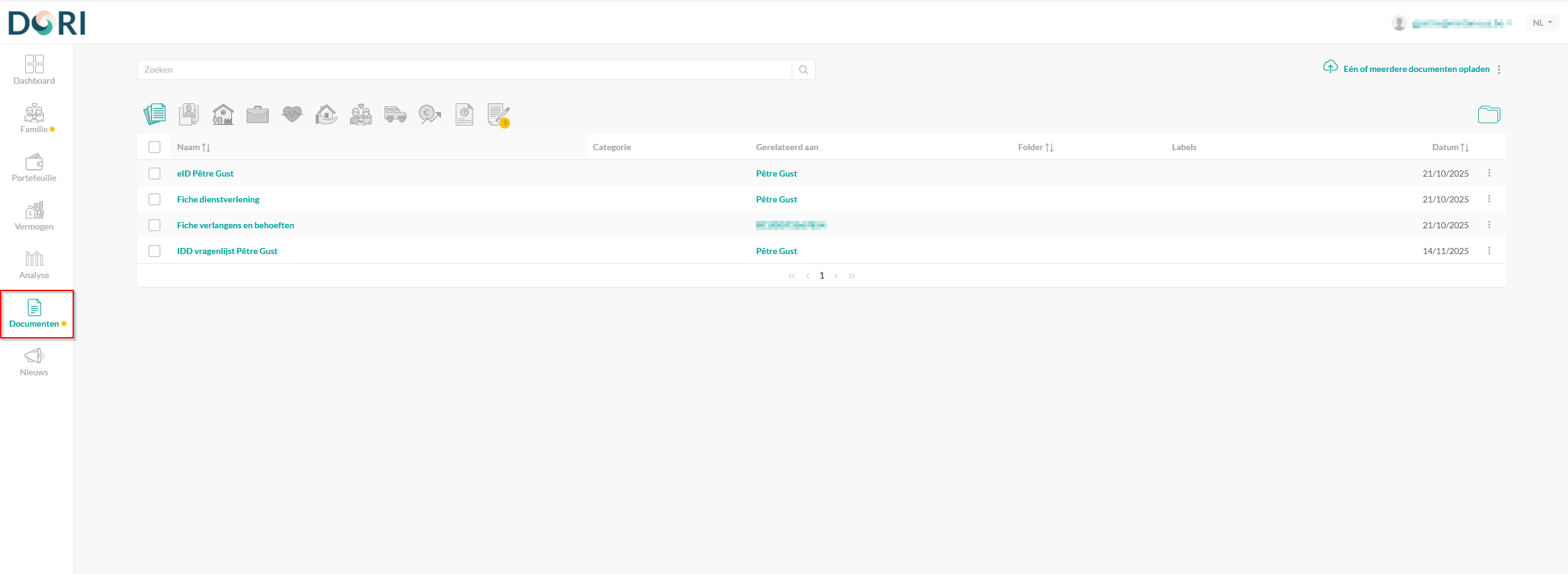
Task: Select the briefcase document category filter
Action: tap(257, 115)
